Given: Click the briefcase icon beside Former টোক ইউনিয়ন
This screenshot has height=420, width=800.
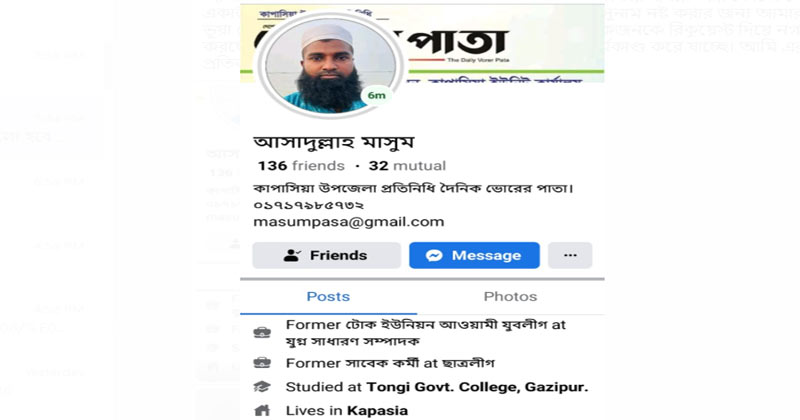Looking at the screenshot, I should click(x=262, y=333).
